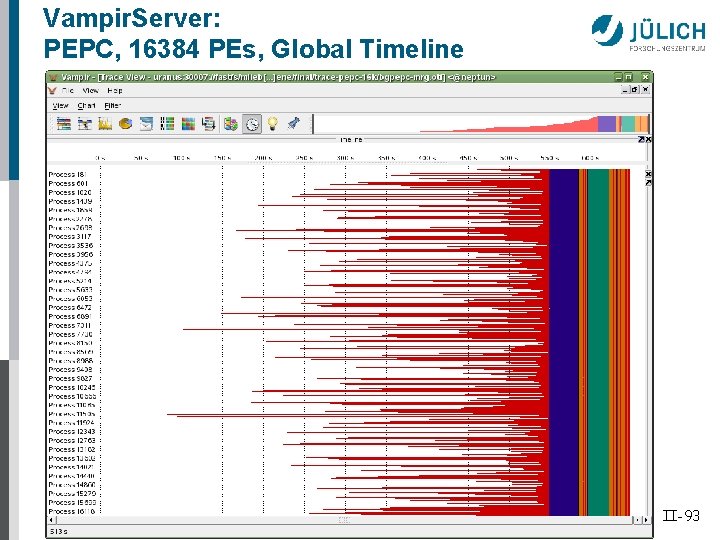This screenshot has height=540, width=720.
Task: Click the zoom overview thumbnail bar
Action: pos(481,124)
